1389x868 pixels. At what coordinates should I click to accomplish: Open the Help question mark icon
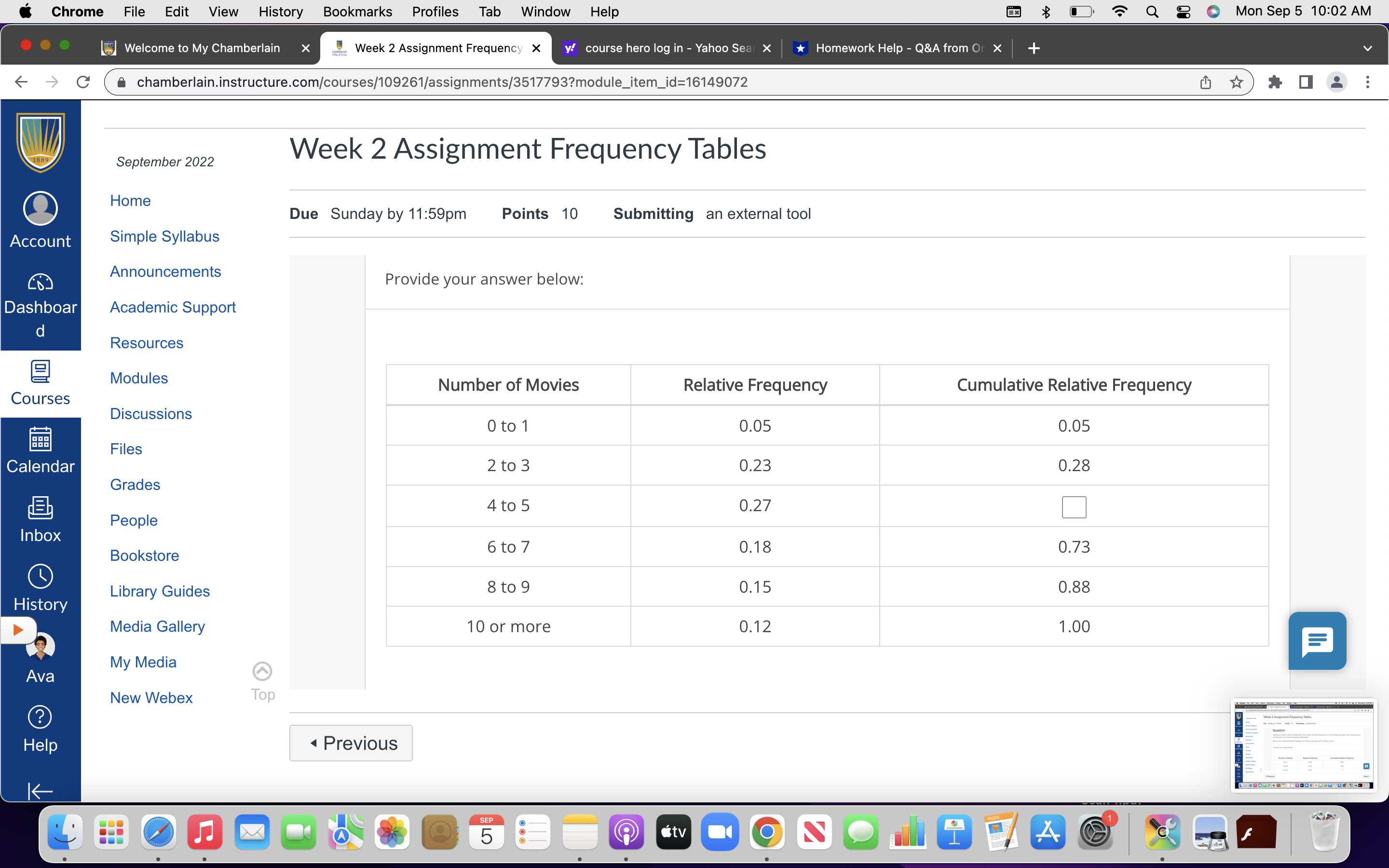tap(40, 717)
